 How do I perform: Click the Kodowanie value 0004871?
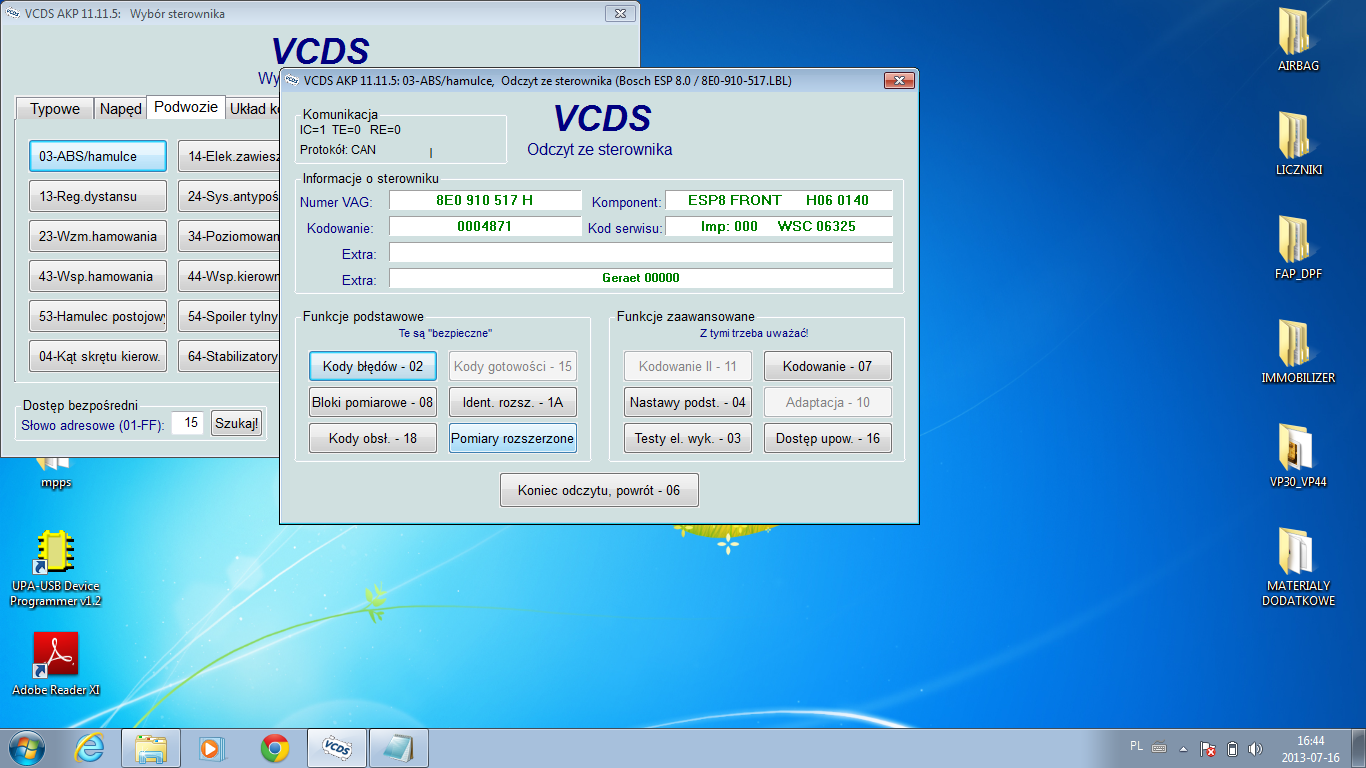click(x=485, y=226)
